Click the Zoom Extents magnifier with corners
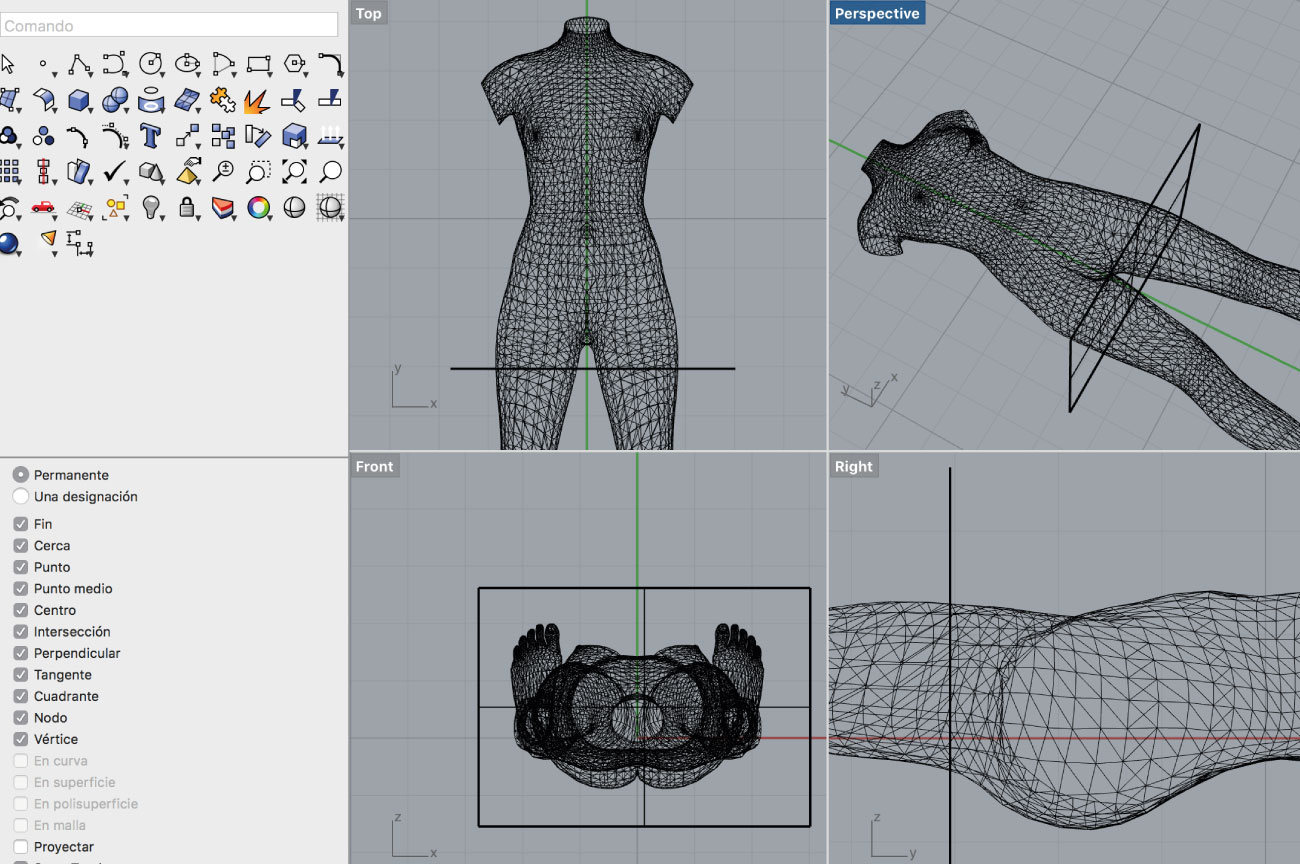 coord(294,171)
